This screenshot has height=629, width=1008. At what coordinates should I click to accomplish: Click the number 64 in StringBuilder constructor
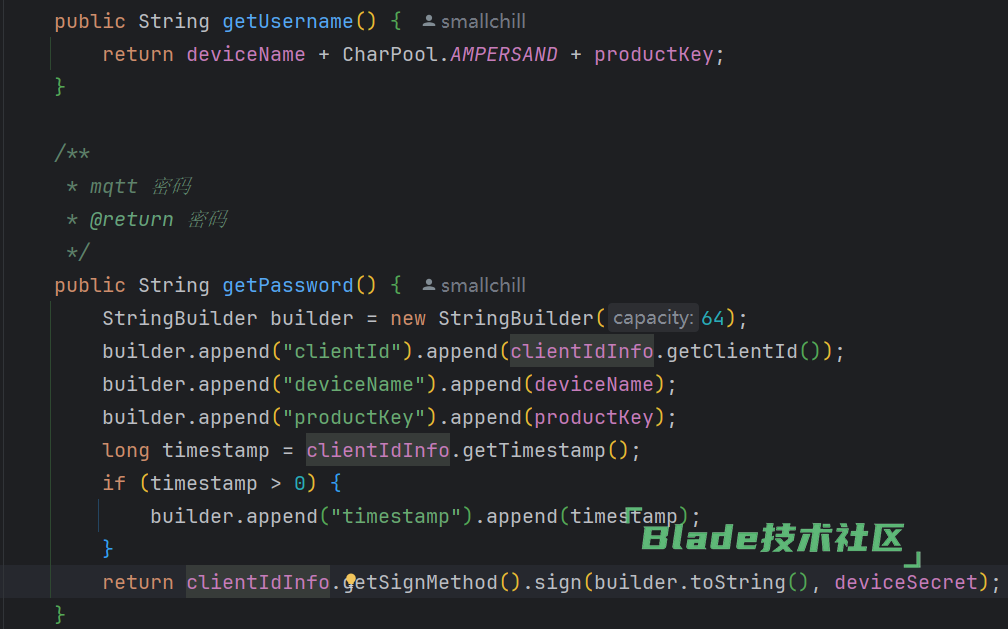tap(713, 318)
